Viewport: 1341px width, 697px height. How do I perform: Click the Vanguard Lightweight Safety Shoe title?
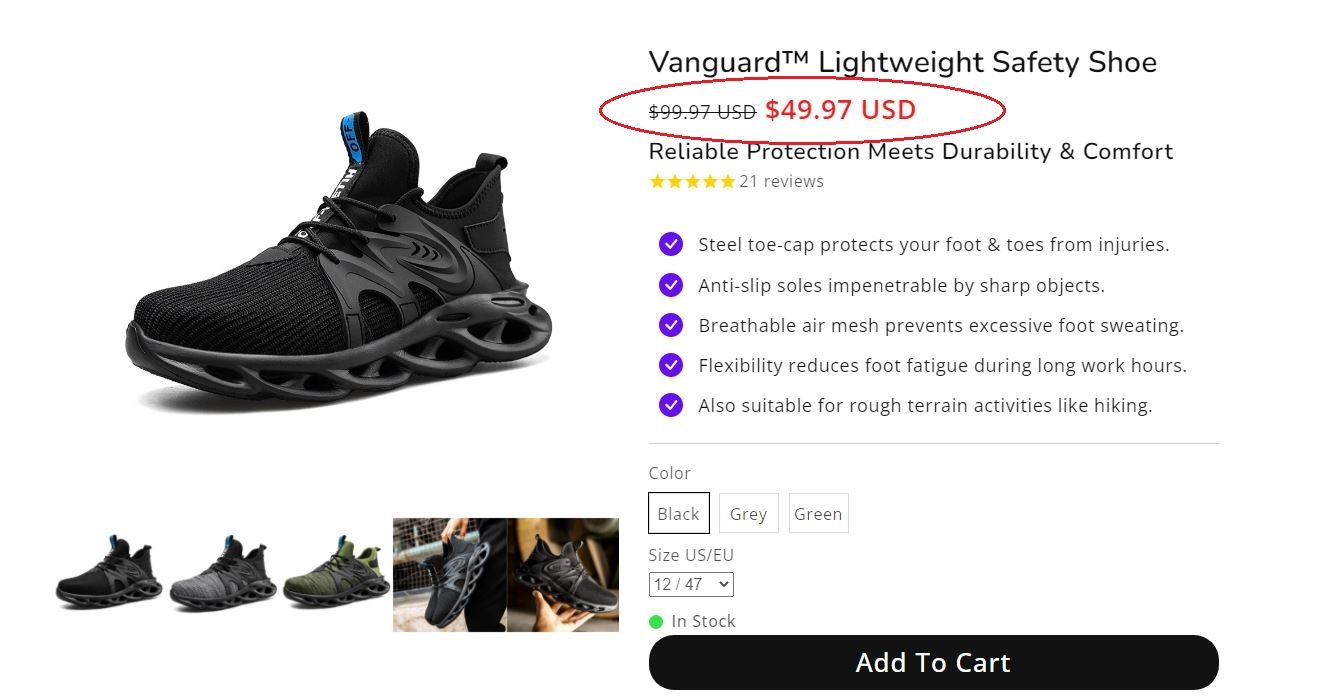[902, 62]
